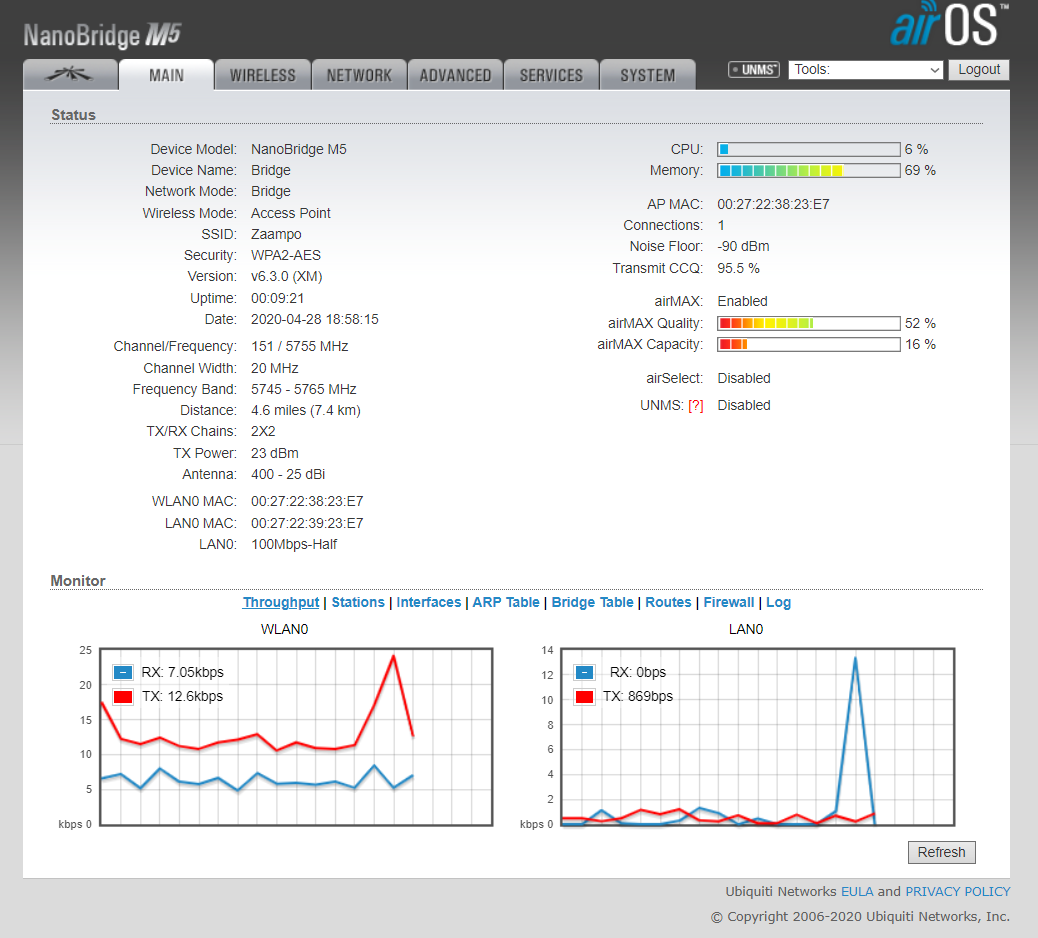View the Bridge Table
Viewport: 1038px width, 938px height.
592,602
